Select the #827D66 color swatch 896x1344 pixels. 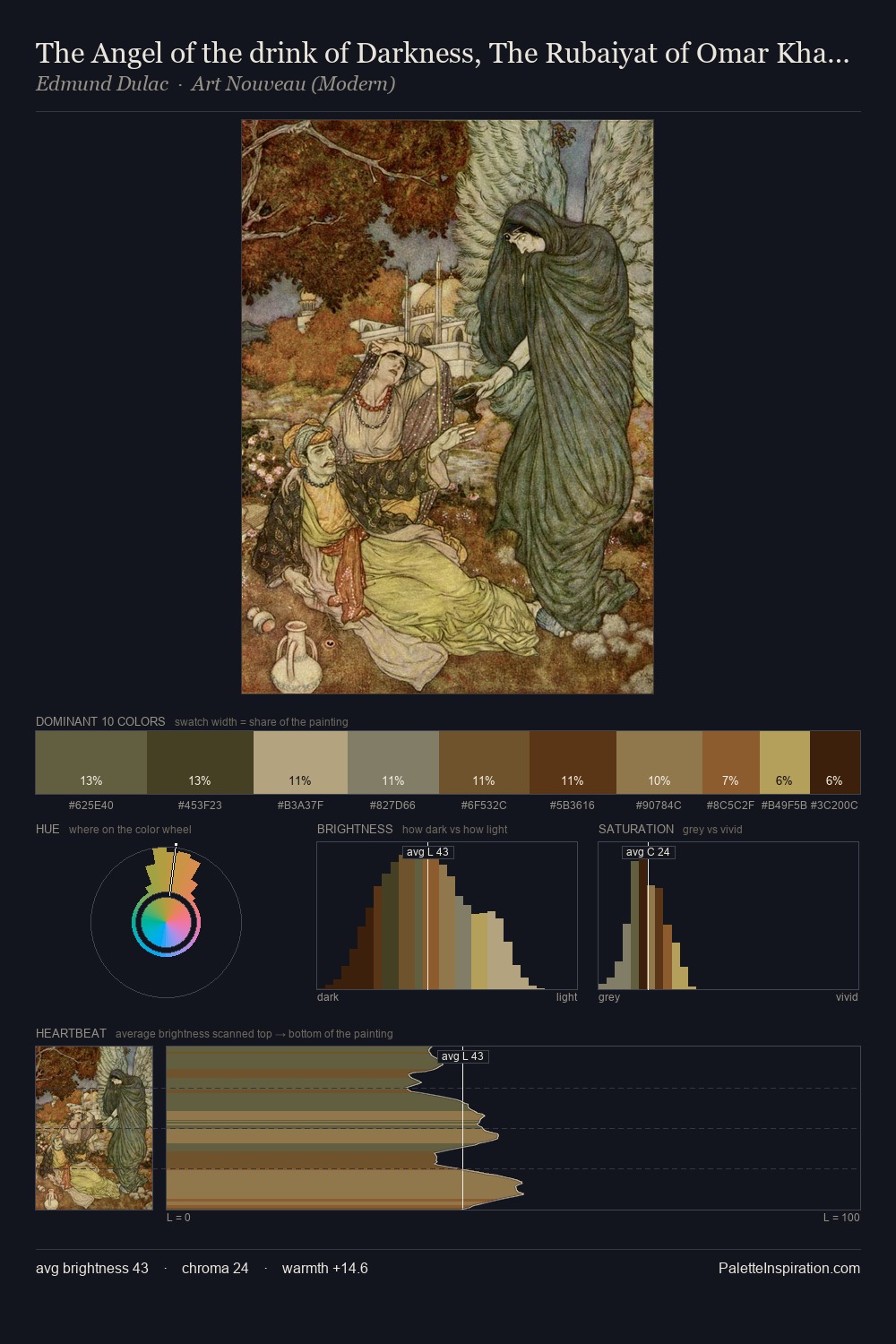pos(393,762)
